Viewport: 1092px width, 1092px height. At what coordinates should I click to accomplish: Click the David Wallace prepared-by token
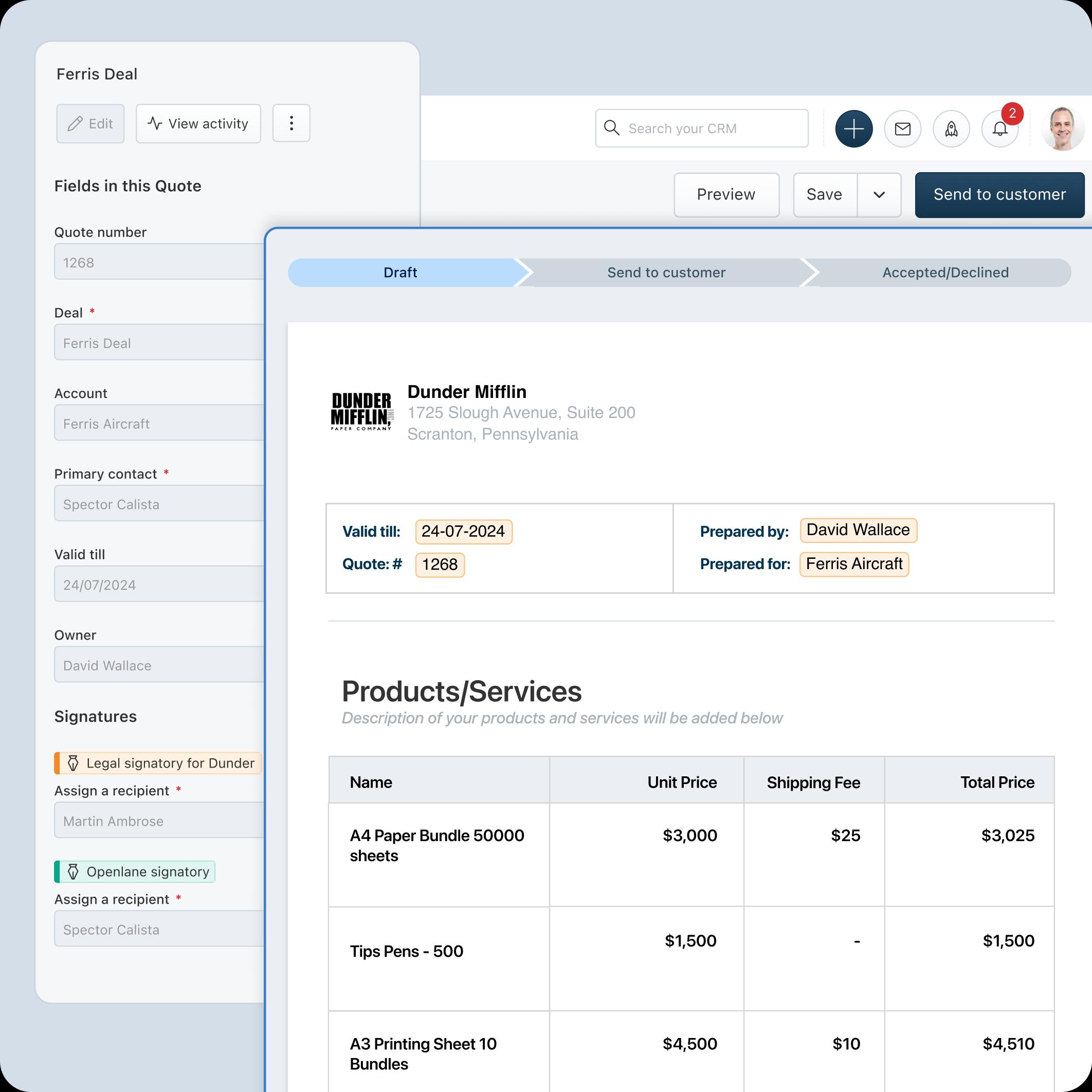click(859, 530)
